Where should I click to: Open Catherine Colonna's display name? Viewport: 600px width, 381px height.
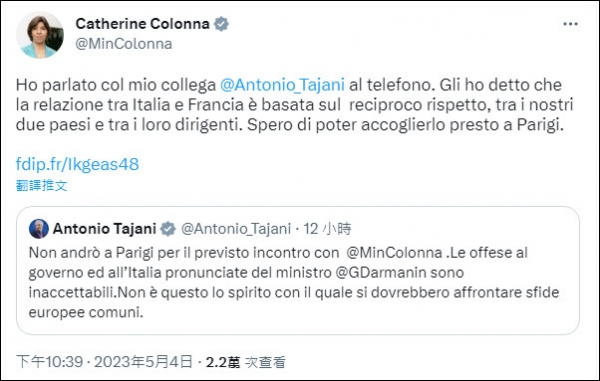(142, 24)
